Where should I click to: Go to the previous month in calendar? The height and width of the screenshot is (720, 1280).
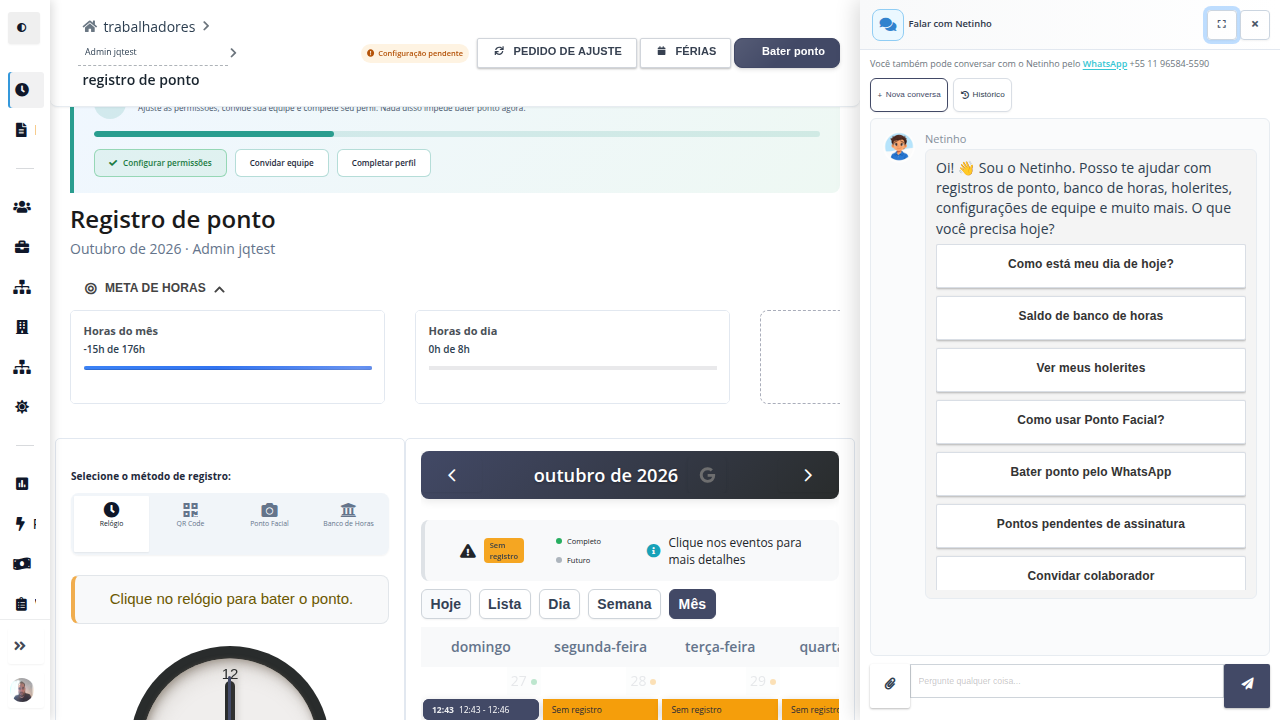coord(452,475)
